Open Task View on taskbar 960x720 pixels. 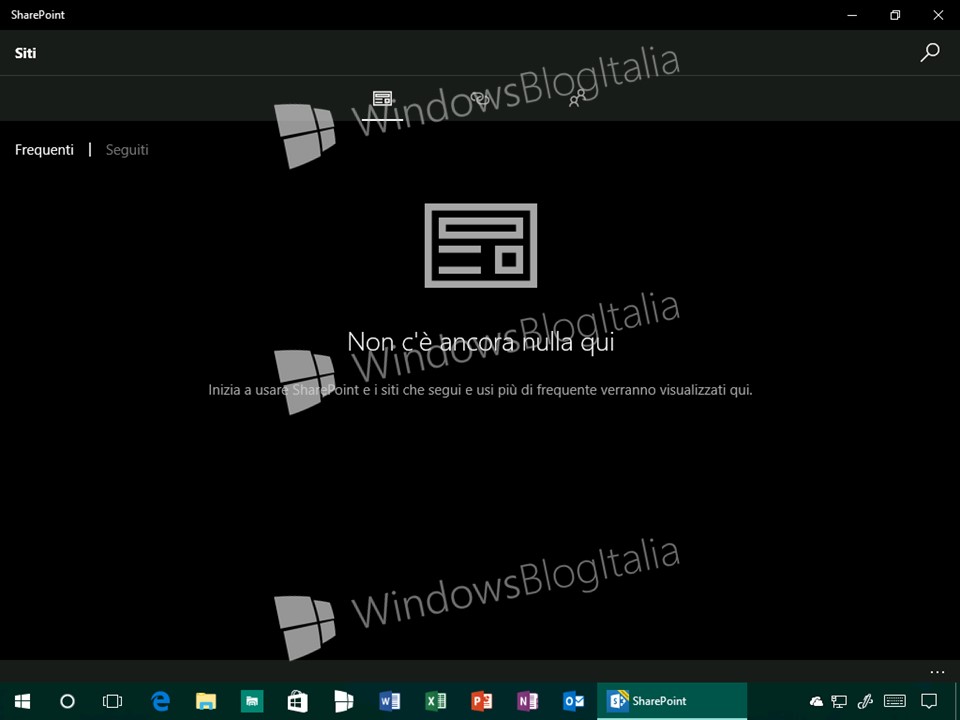tap(113, 701)
